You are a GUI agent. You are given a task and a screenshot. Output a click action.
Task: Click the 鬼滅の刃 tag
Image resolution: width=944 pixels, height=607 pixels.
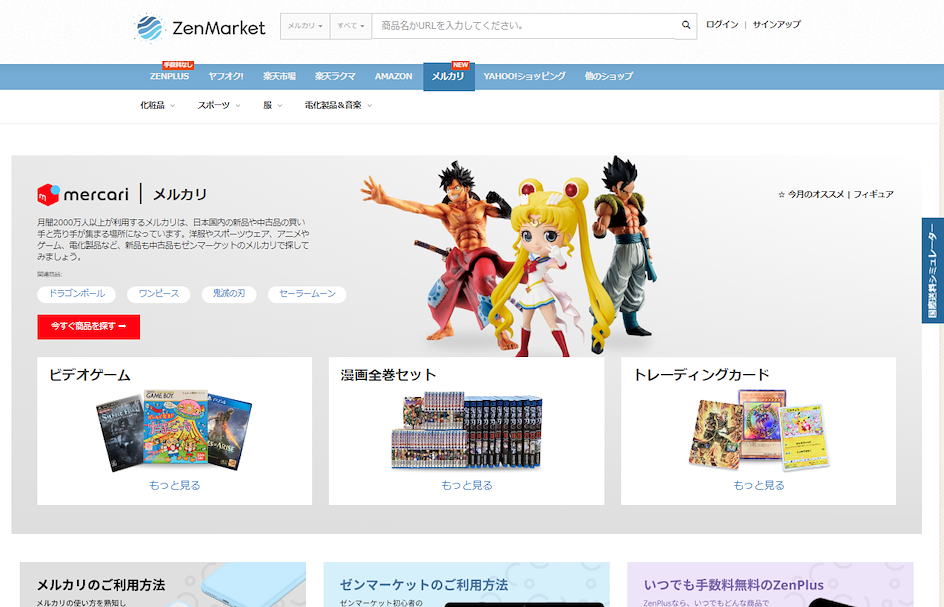coord(229,294)
